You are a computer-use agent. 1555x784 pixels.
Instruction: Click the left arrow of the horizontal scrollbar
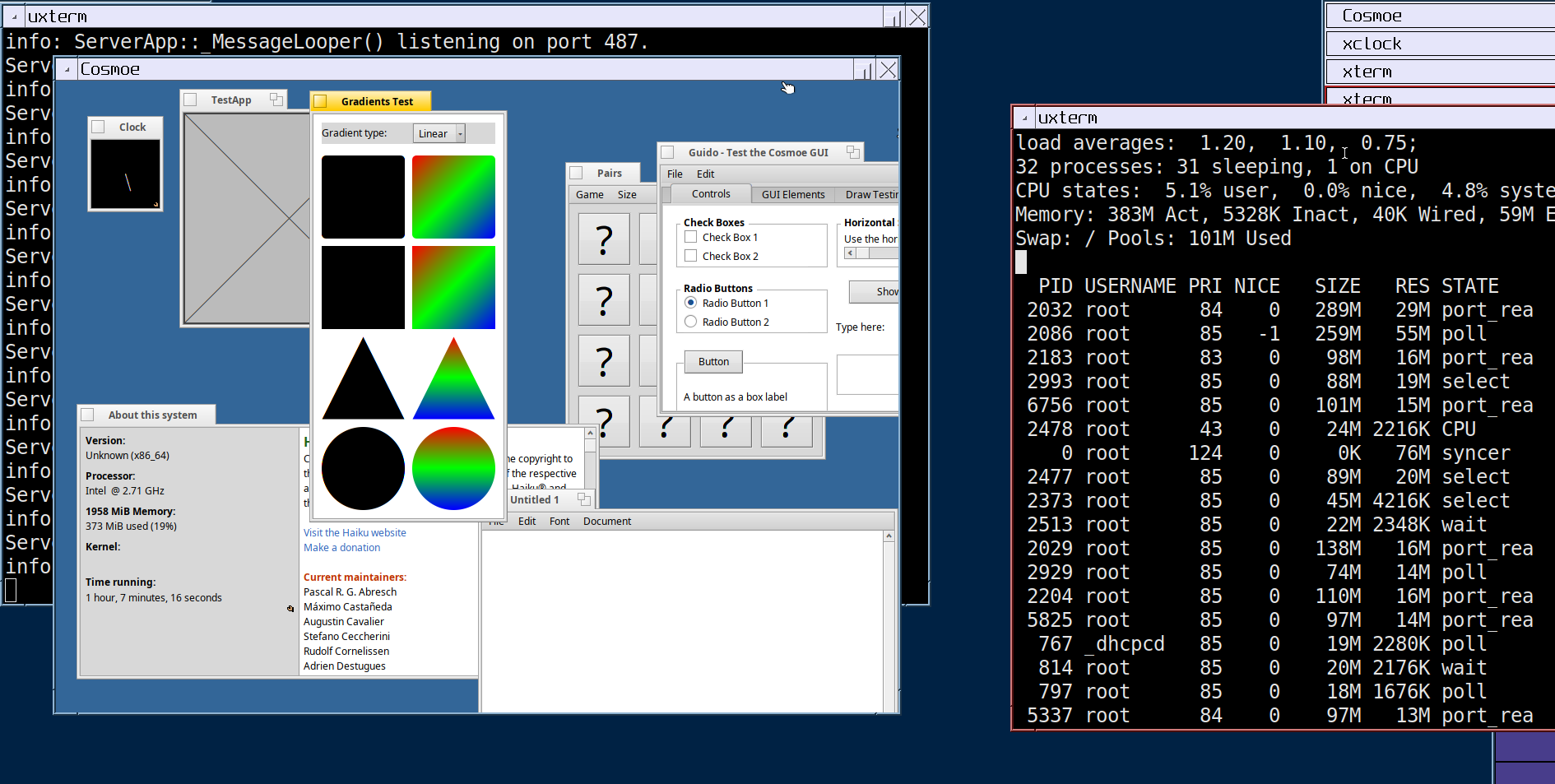[x=850, y=253]
